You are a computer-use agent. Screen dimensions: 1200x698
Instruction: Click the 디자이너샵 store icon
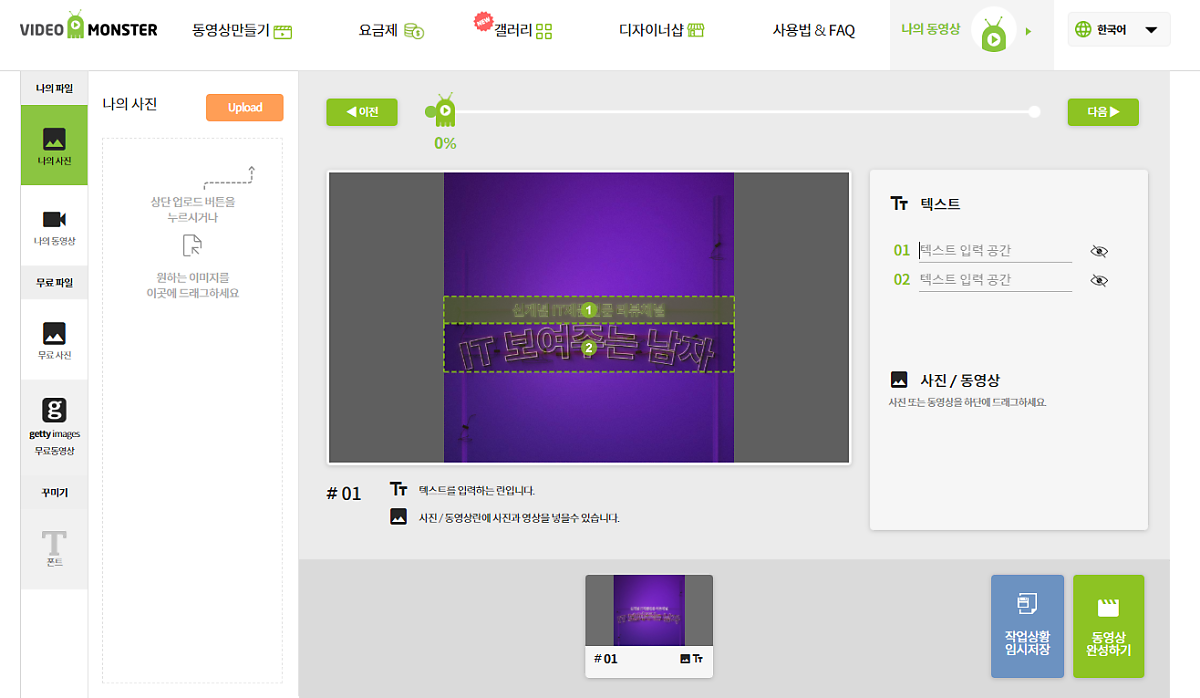click(x=697, y=31)
